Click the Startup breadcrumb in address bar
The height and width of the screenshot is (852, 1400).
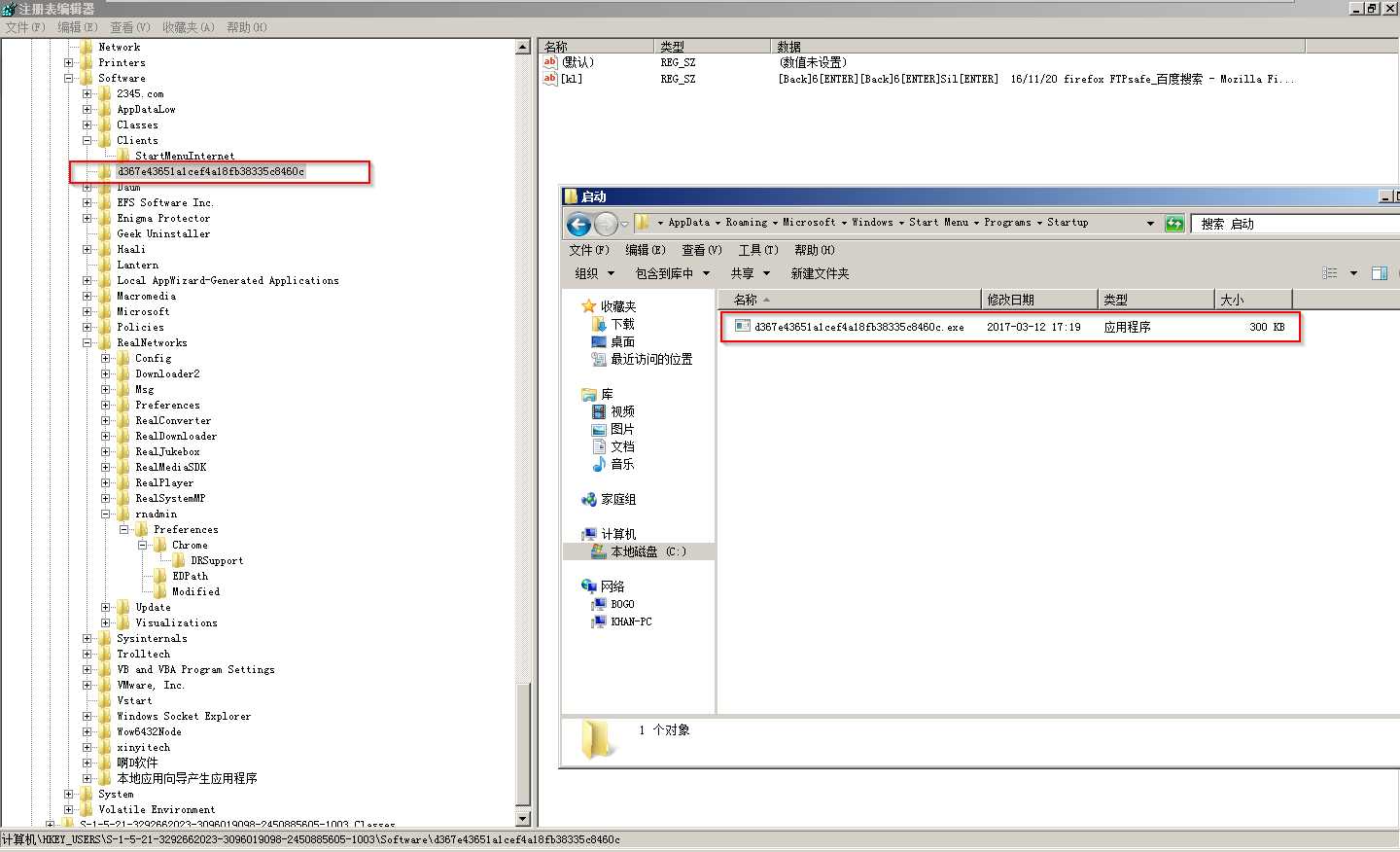[x=1067, y=223]
